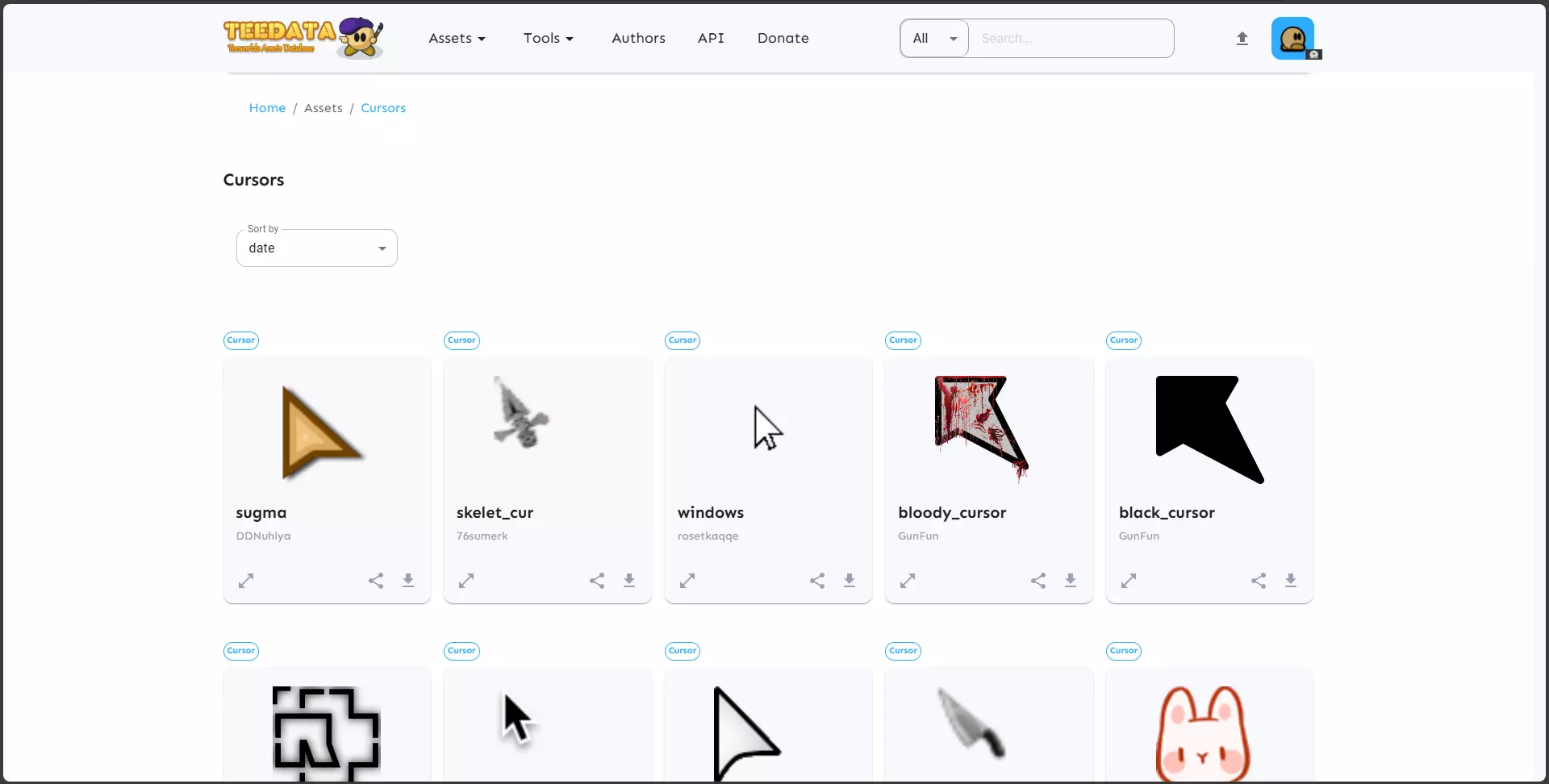
Task: Share the skelet_cur cursor
Action: pos(597,581)
